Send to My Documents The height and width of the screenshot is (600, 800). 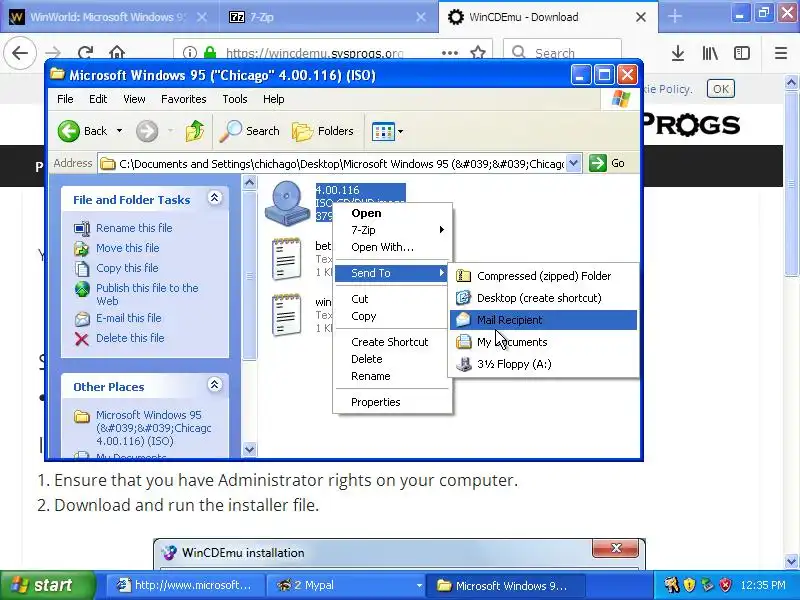(x=543, y=342)
